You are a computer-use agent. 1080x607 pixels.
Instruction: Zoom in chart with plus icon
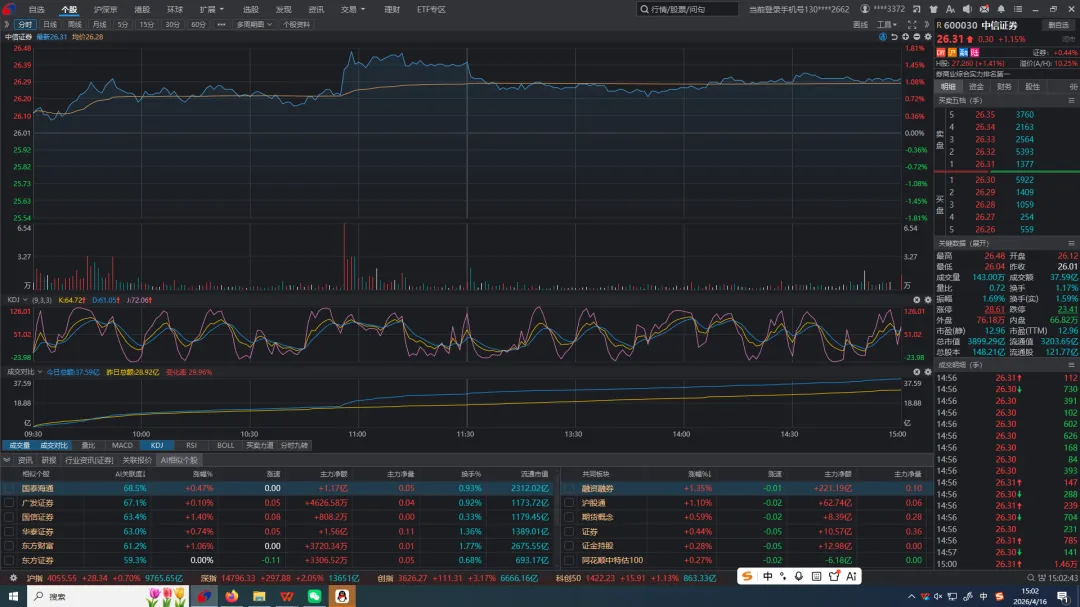[905, 37]
